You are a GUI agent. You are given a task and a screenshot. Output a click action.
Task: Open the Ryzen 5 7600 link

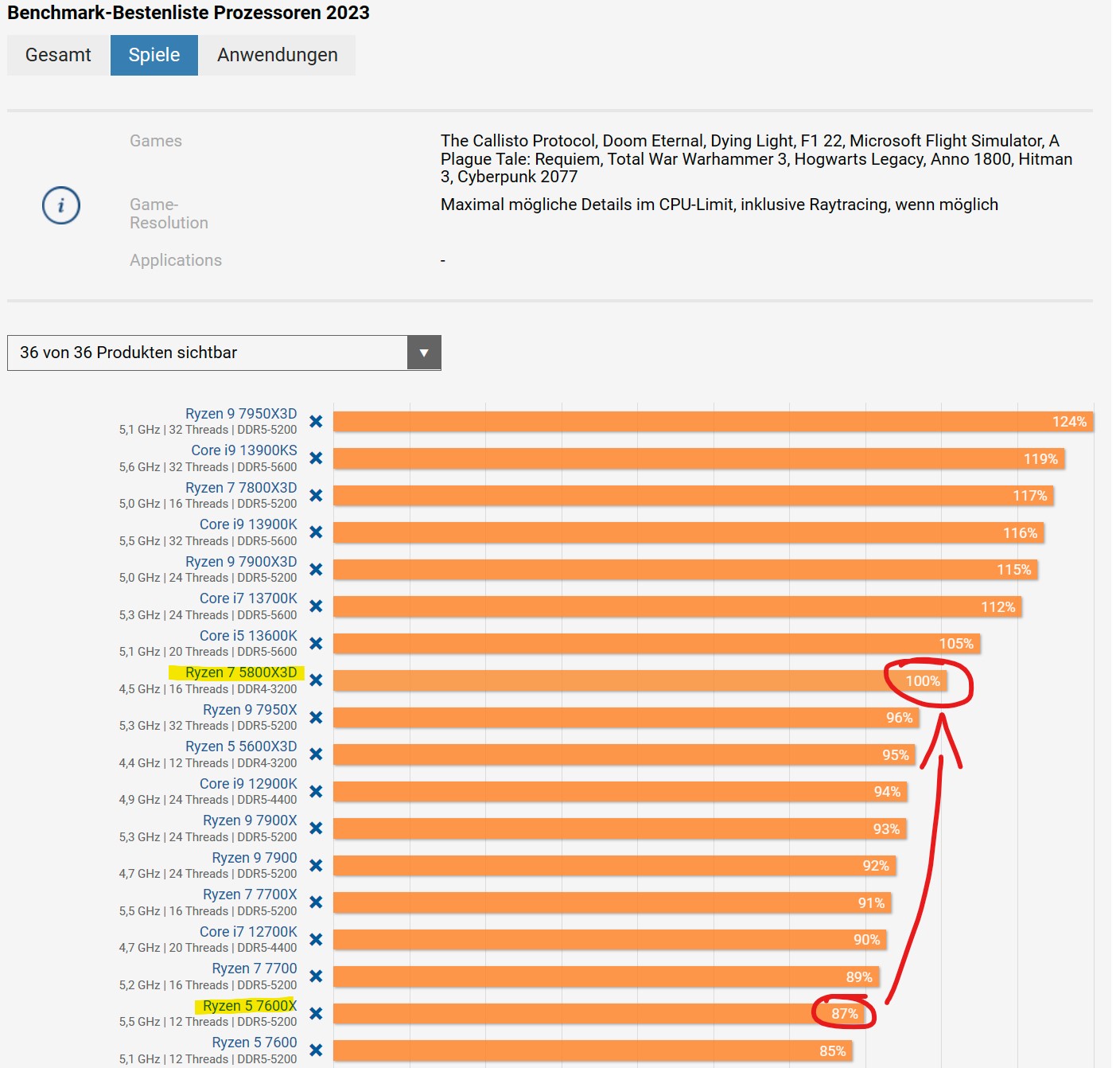pyautogui.click(x=255, y=1043)
